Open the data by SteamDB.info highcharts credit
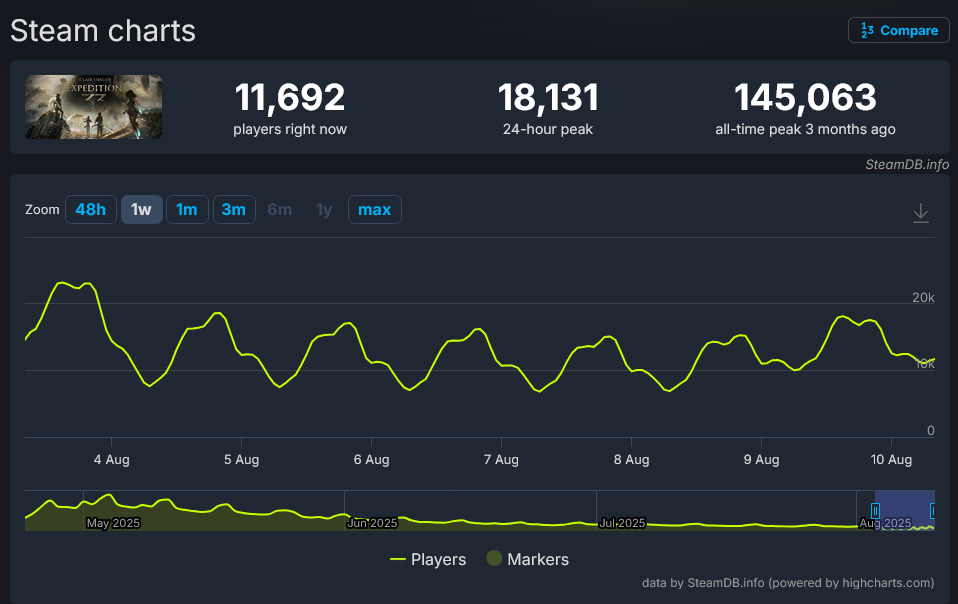The height and width of the screenshot is (604, 958). tap(788, 583)
